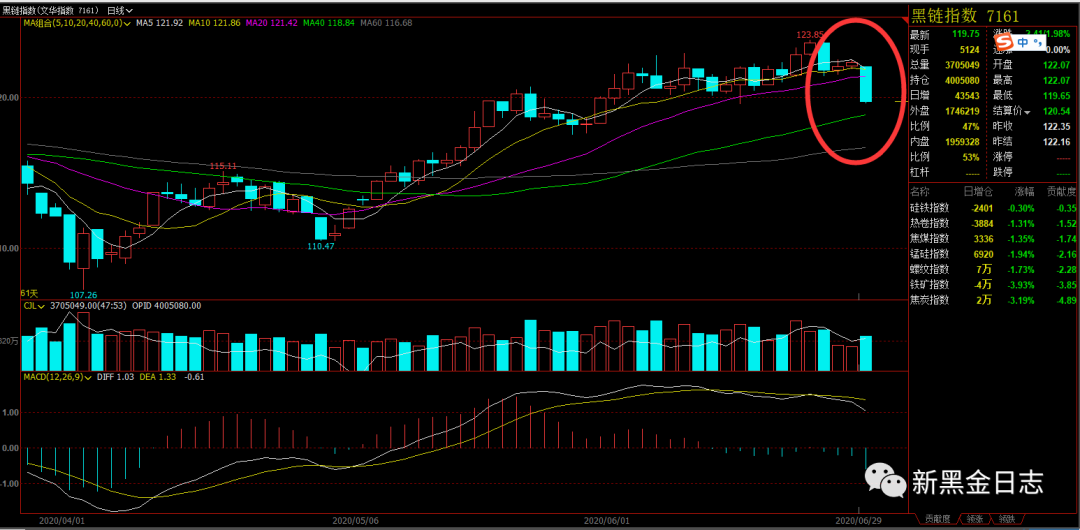The width and height of the screenshot is (1080, 530).
Task: Switch to the 贡献度 tab
Action: click(x=937, y=518)
